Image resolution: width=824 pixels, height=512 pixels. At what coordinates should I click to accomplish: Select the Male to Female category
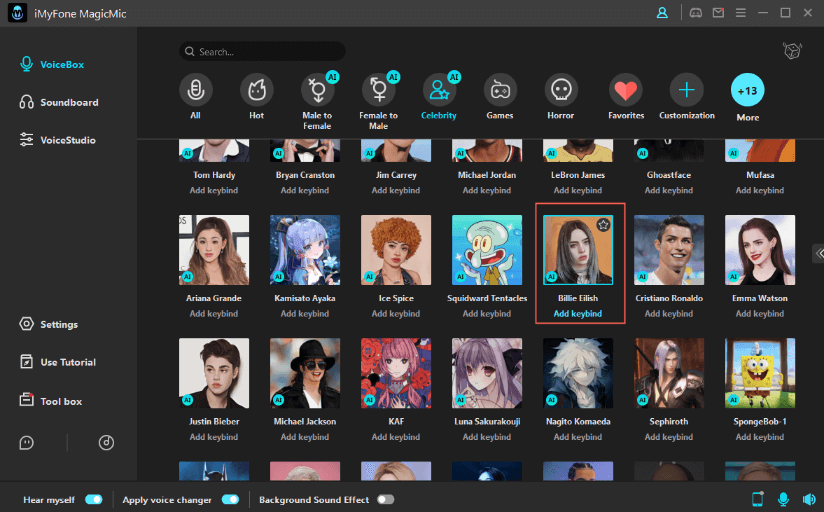317,90
